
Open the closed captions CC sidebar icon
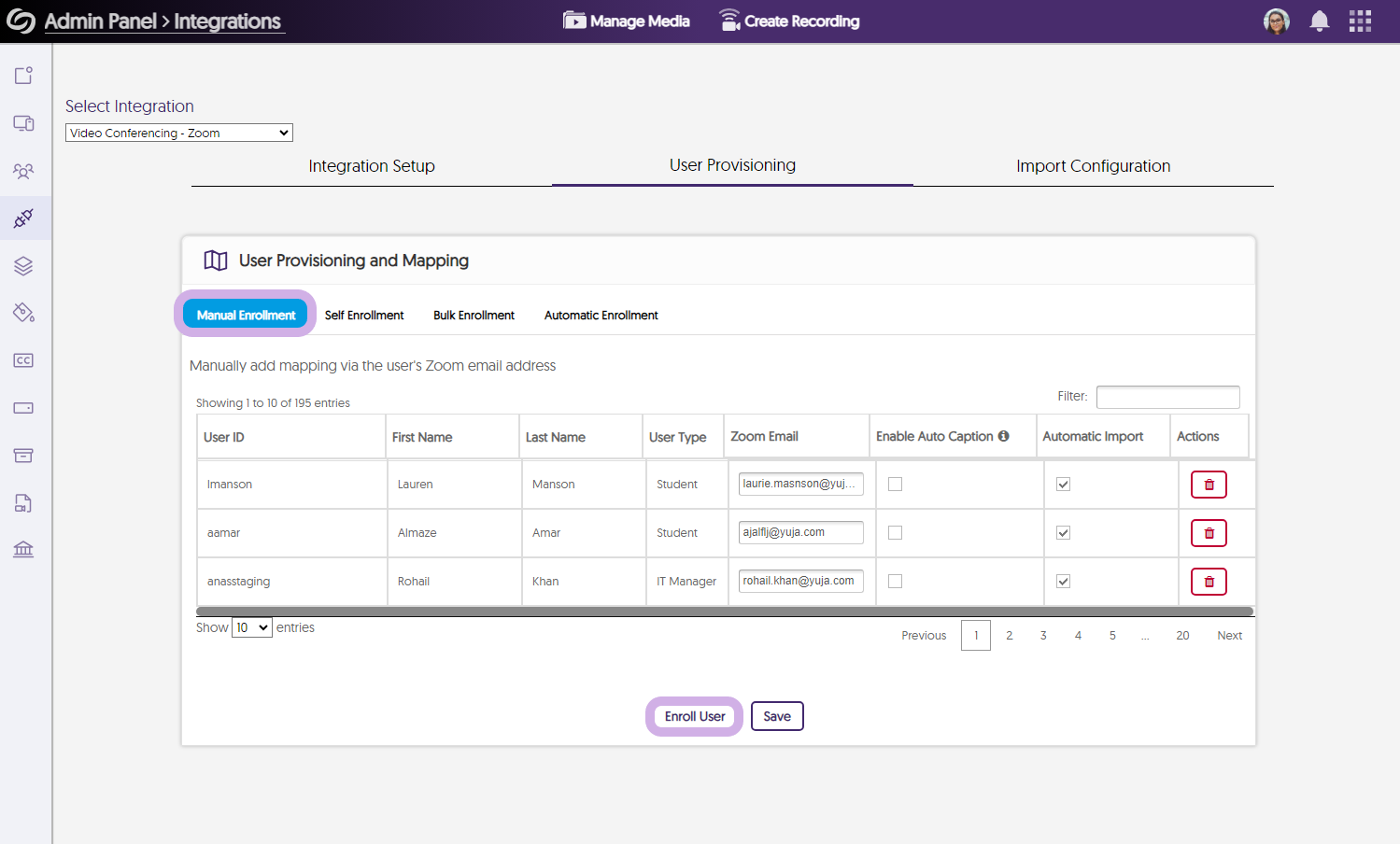coord(23,360)
